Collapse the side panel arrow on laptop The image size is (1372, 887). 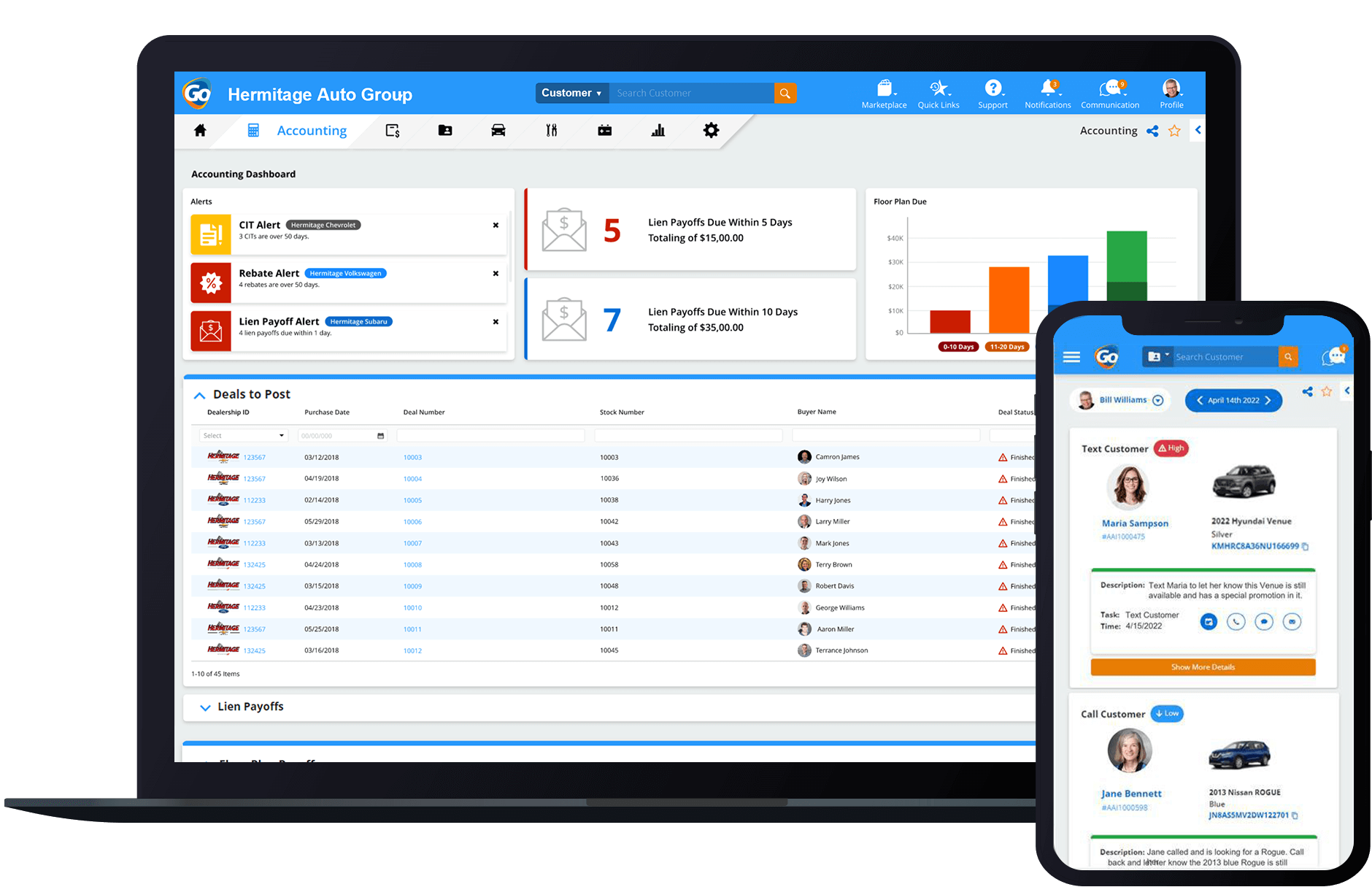click(1198, 130)
